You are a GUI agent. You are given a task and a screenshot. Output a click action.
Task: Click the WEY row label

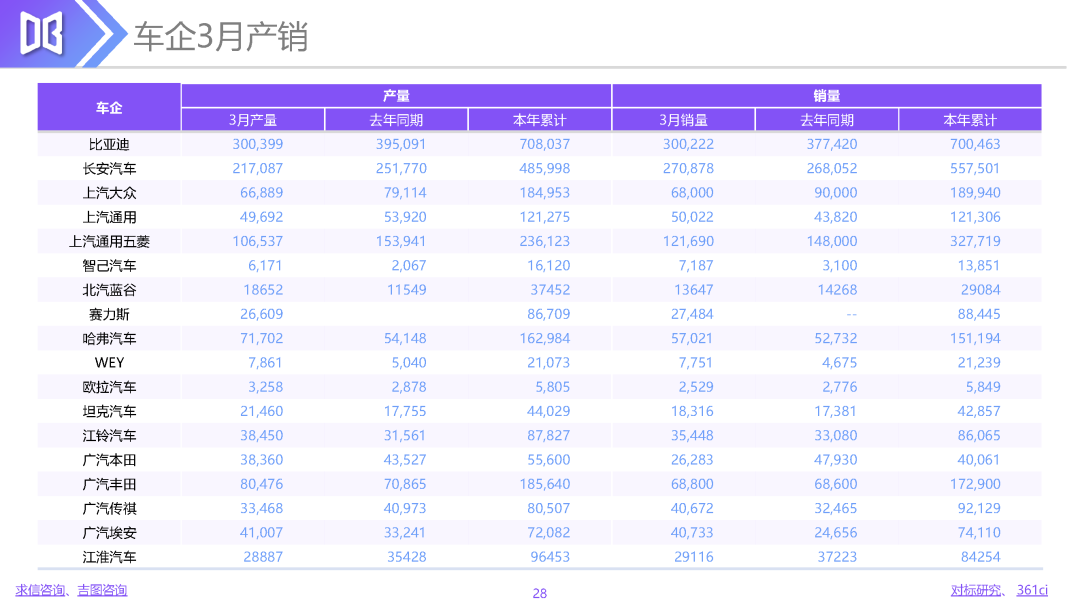point(109,363)
